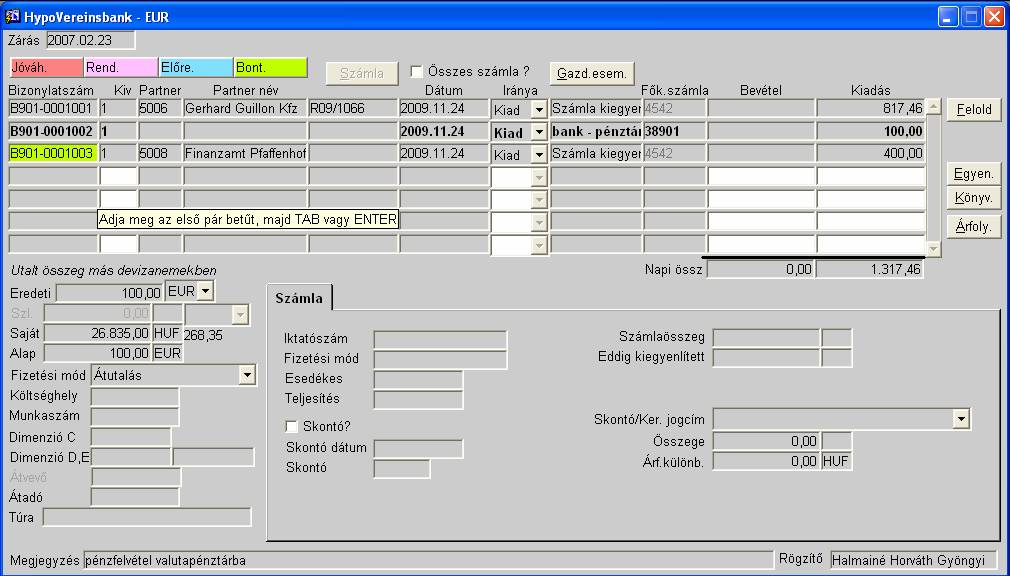Expand the Skontó/Ker. jogcím dropdown
The width and height of the screenshot is (1010, 576).
click(961, 419)
